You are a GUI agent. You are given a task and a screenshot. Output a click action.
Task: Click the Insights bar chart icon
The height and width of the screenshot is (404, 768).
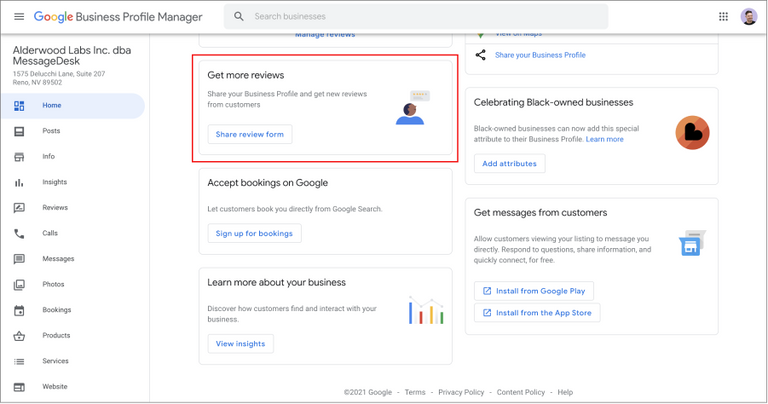coord(19,183)
